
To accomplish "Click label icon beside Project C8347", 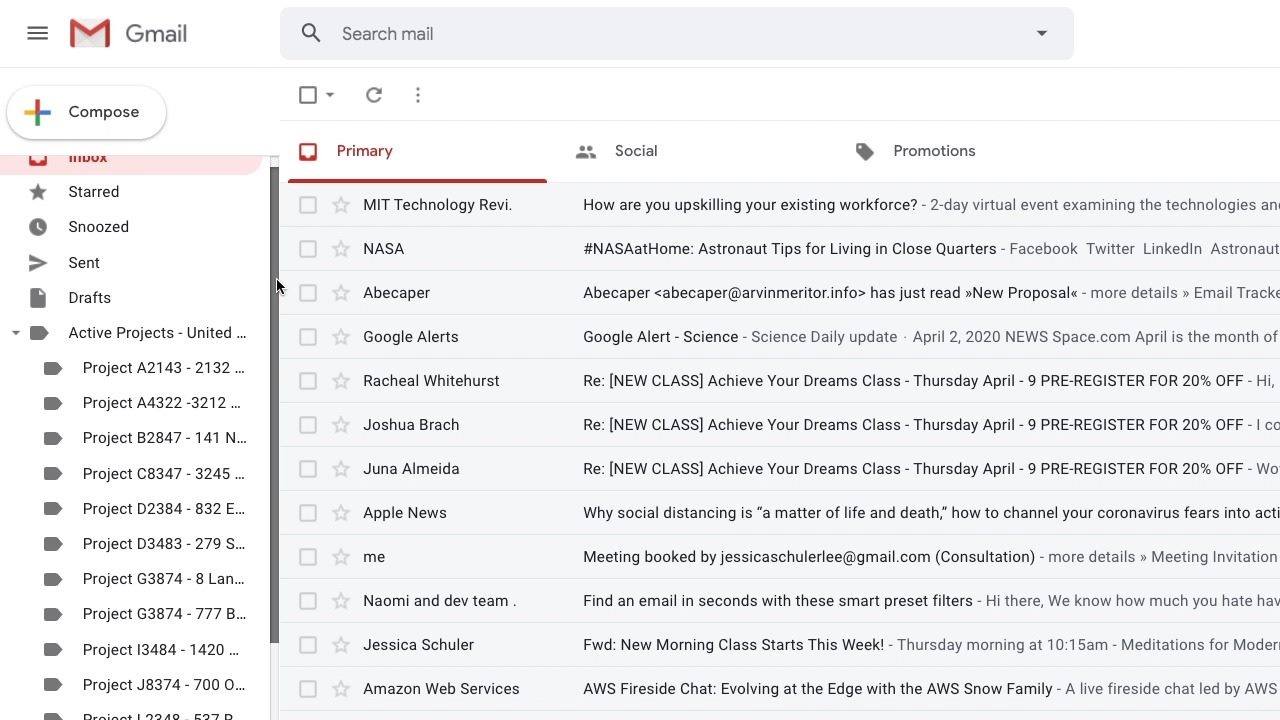I will [53, 474].
